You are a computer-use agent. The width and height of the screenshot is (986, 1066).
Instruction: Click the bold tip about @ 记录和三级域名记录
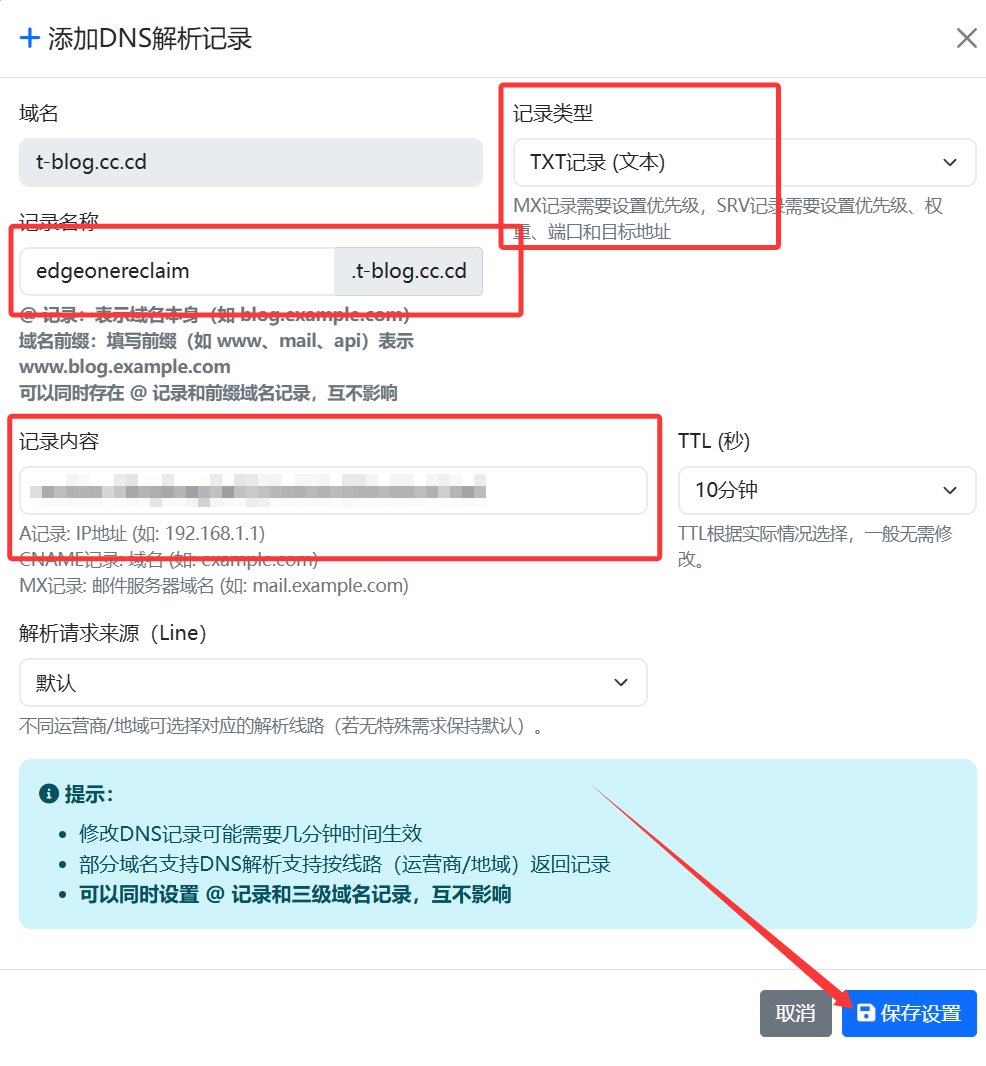(295, 894)
